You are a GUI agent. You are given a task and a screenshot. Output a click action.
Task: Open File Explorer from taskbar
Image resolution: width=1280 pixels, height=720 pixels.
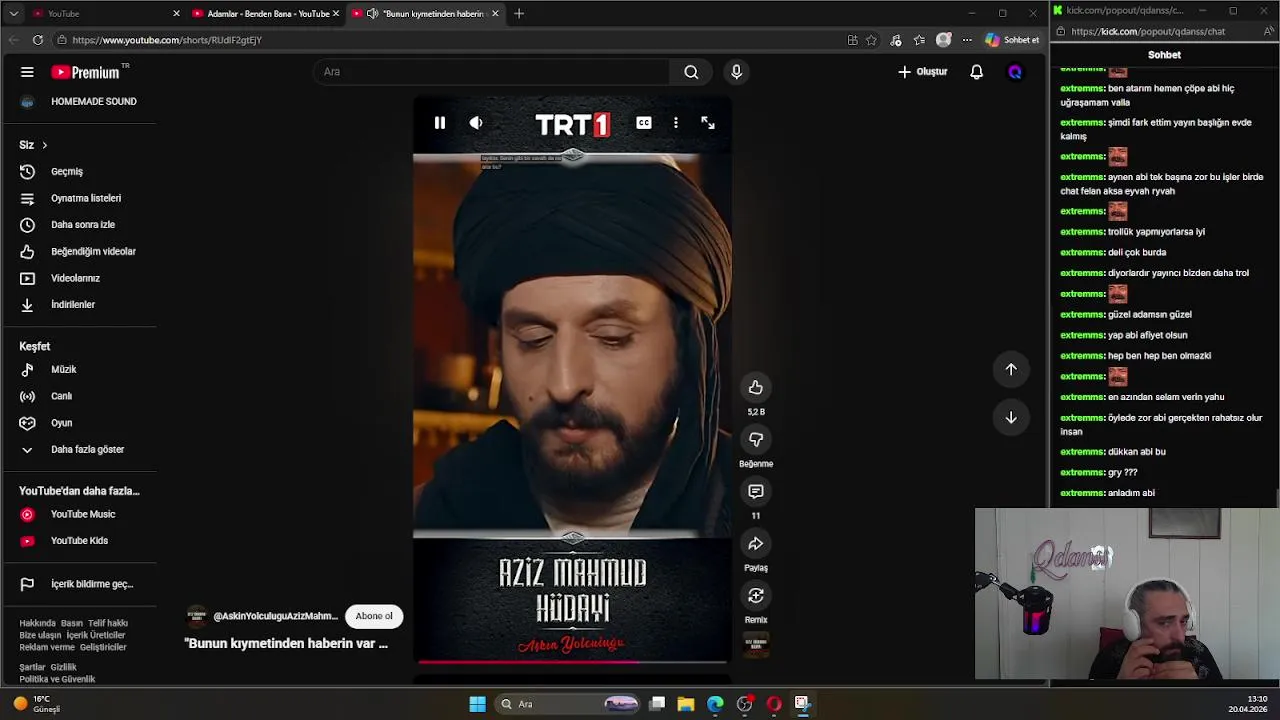click(686, 704)
